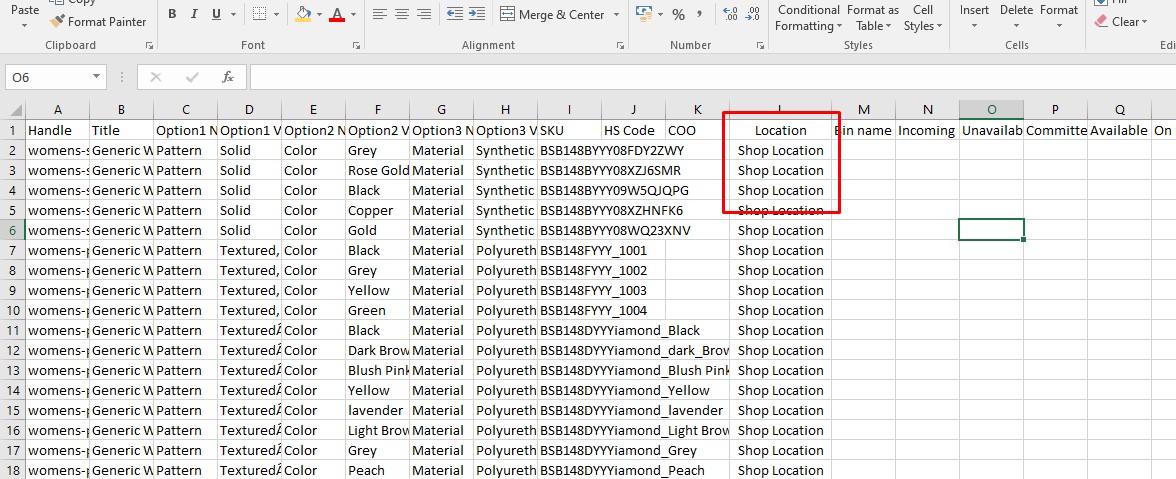Image resolution: width=1176 pixels, height=479 pixels.
Task: Click the Increase Indent icon
Action: coord(478,14)
